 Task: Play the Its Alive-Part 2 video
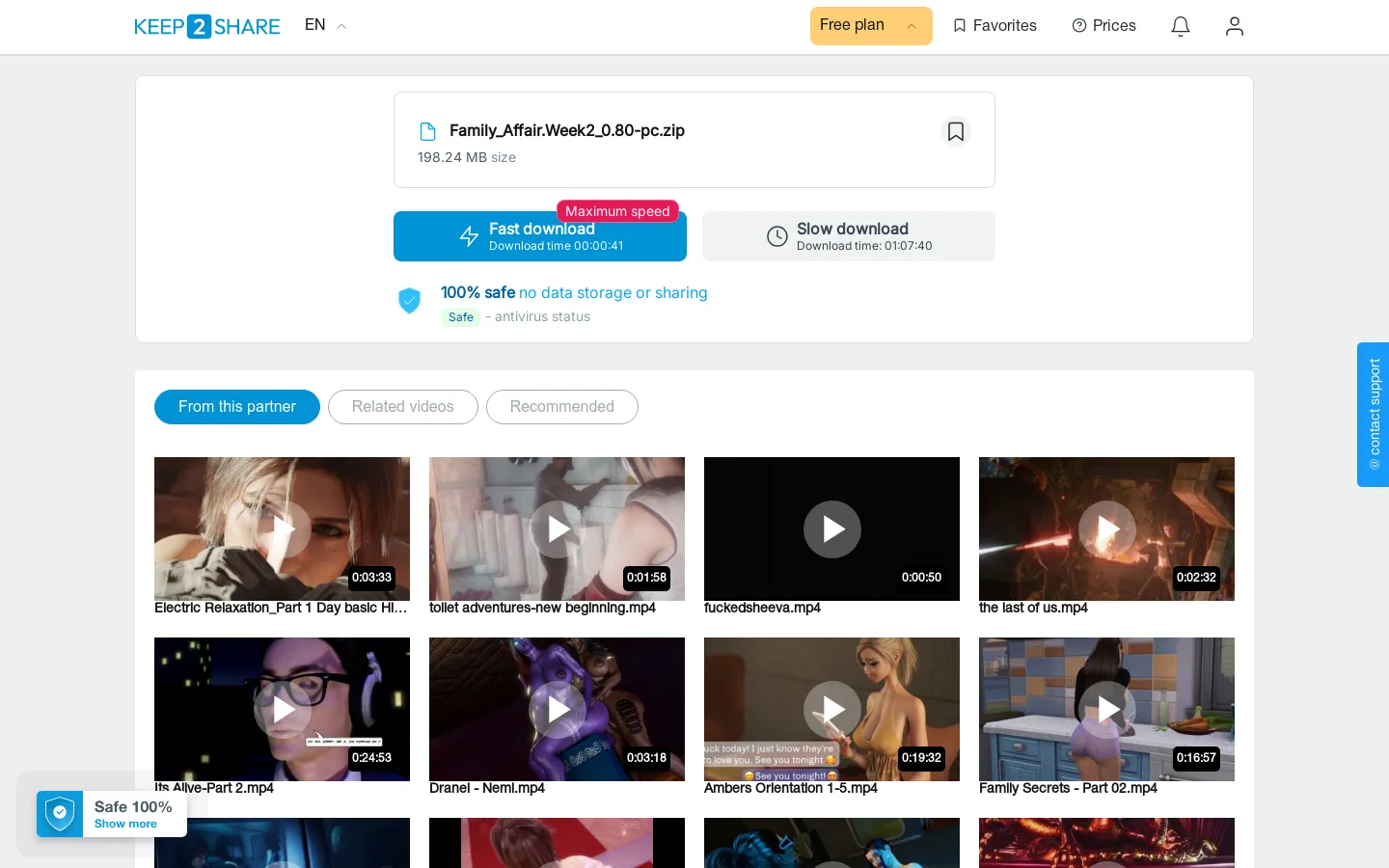tap(283, 710)
